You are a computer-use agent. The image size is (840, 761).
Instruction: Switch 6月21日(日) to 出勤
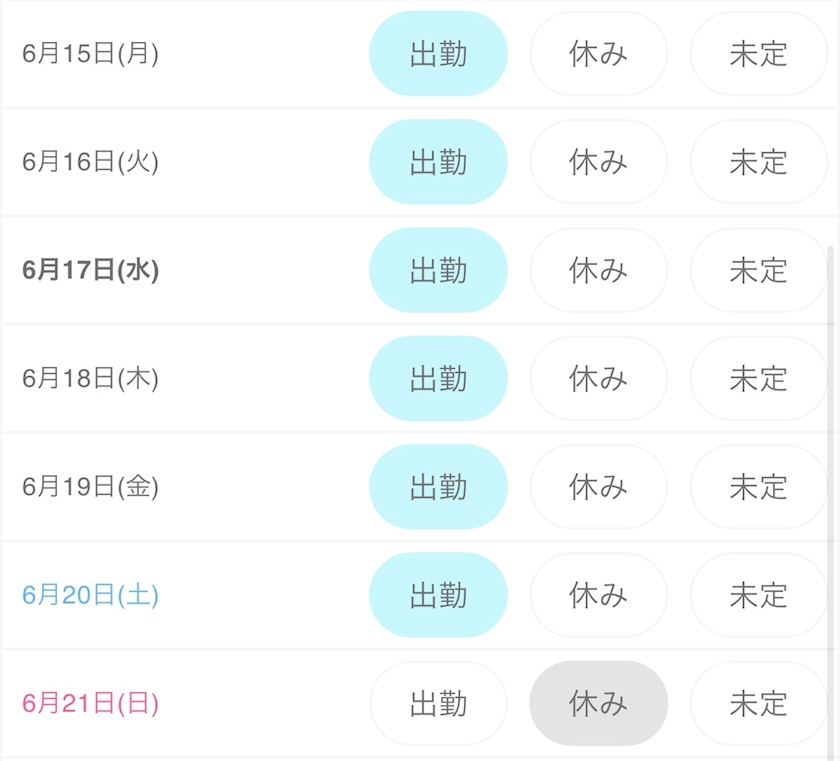438,703
